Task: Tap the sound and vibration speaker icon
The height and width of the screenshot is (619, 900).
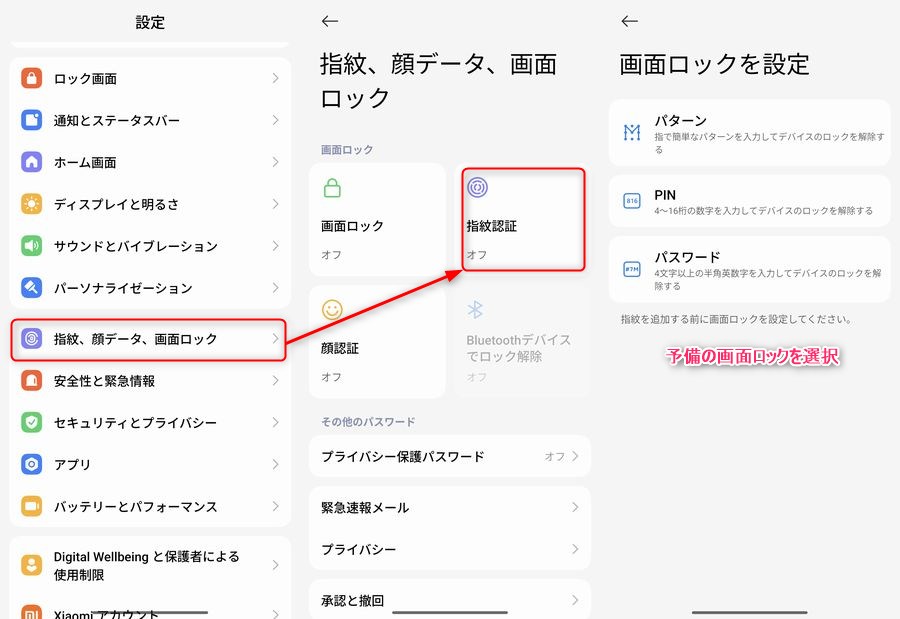Action: (32, 246)
